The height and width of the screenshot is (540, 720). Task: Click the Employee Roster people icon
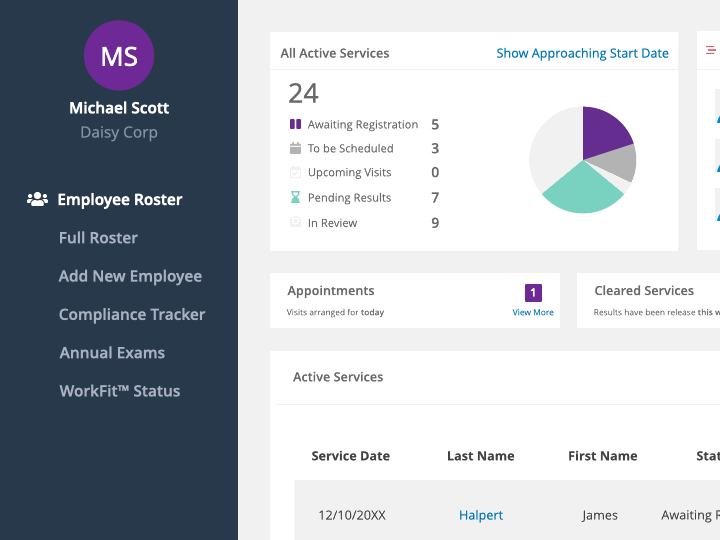[x=38, y=199]
